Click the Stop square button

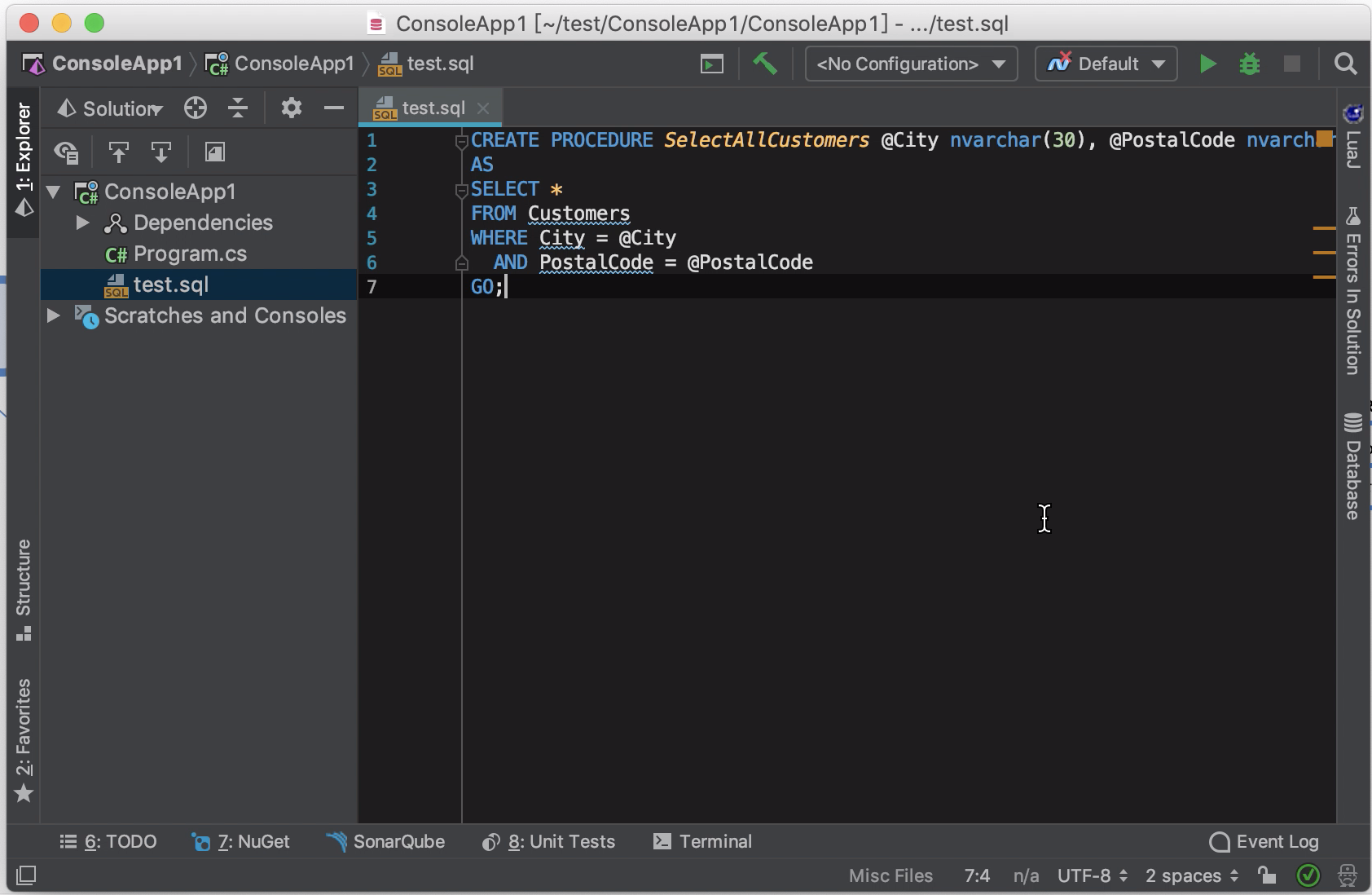pos(1292,64)
